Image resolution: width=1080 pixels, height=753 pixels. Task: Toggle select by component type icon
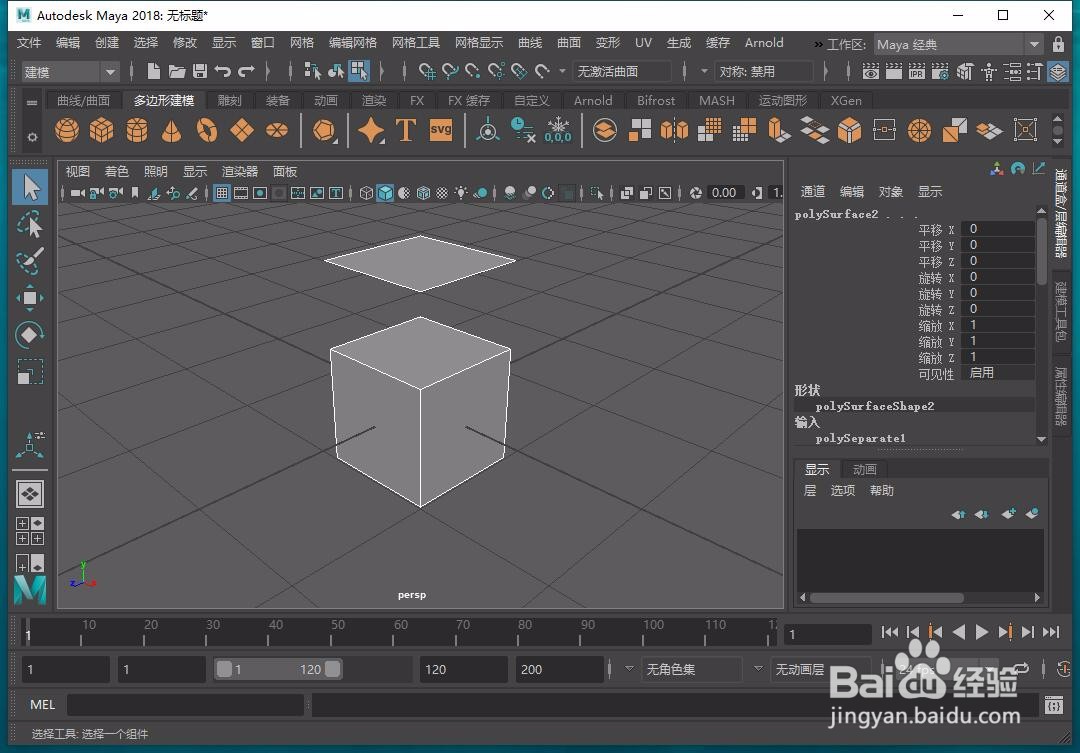[359, 70]
